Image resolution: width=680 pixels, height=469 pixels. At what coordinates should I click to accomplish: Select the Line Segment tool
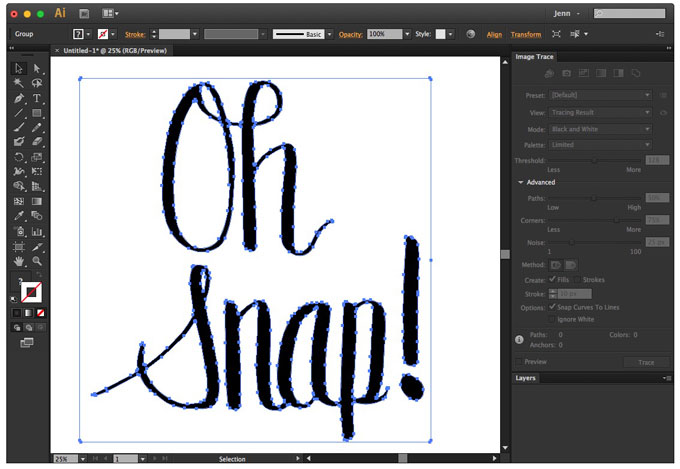pos(19,113)
